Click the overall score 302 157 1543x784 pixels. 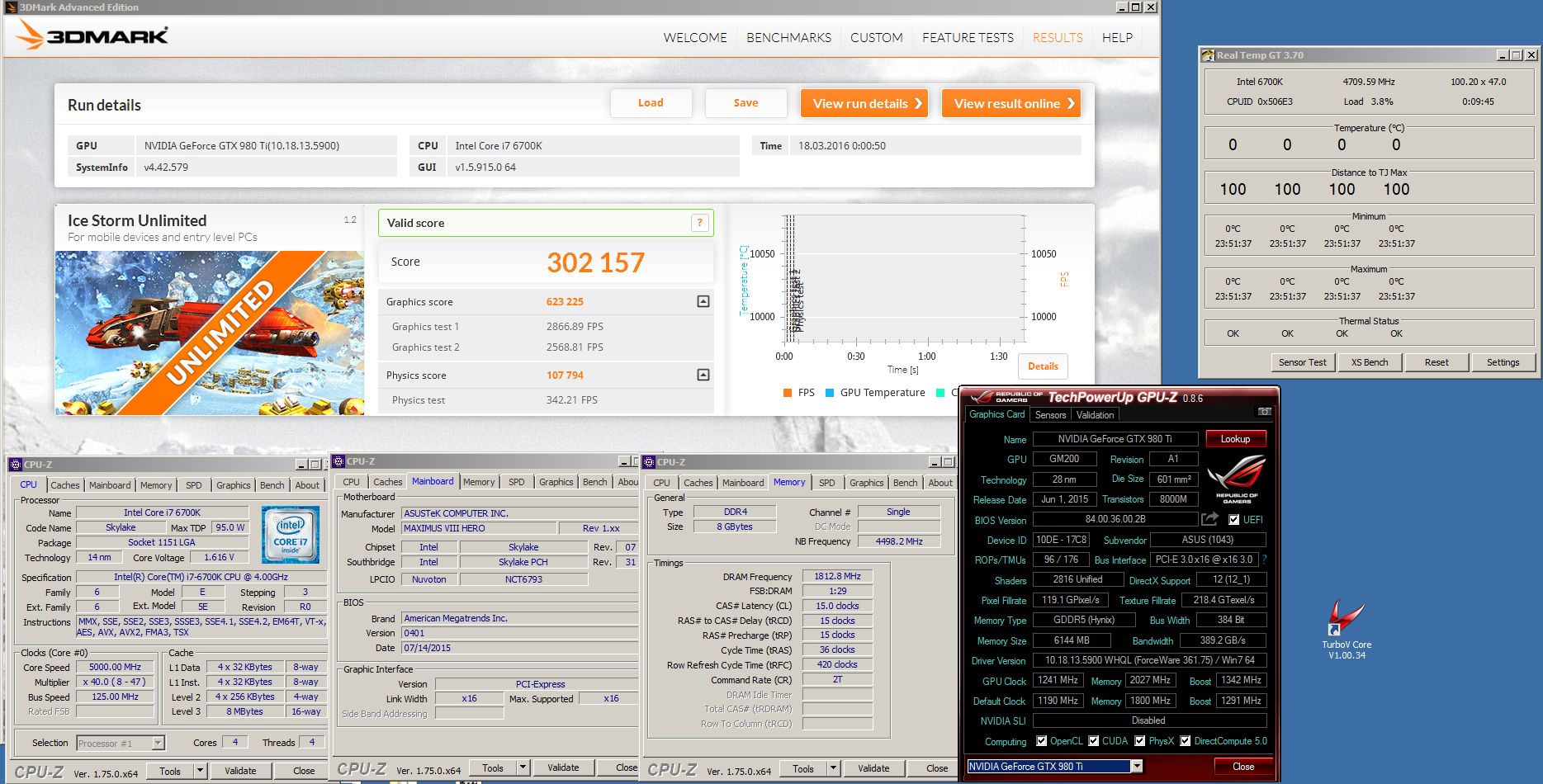(x=595, y=262)
